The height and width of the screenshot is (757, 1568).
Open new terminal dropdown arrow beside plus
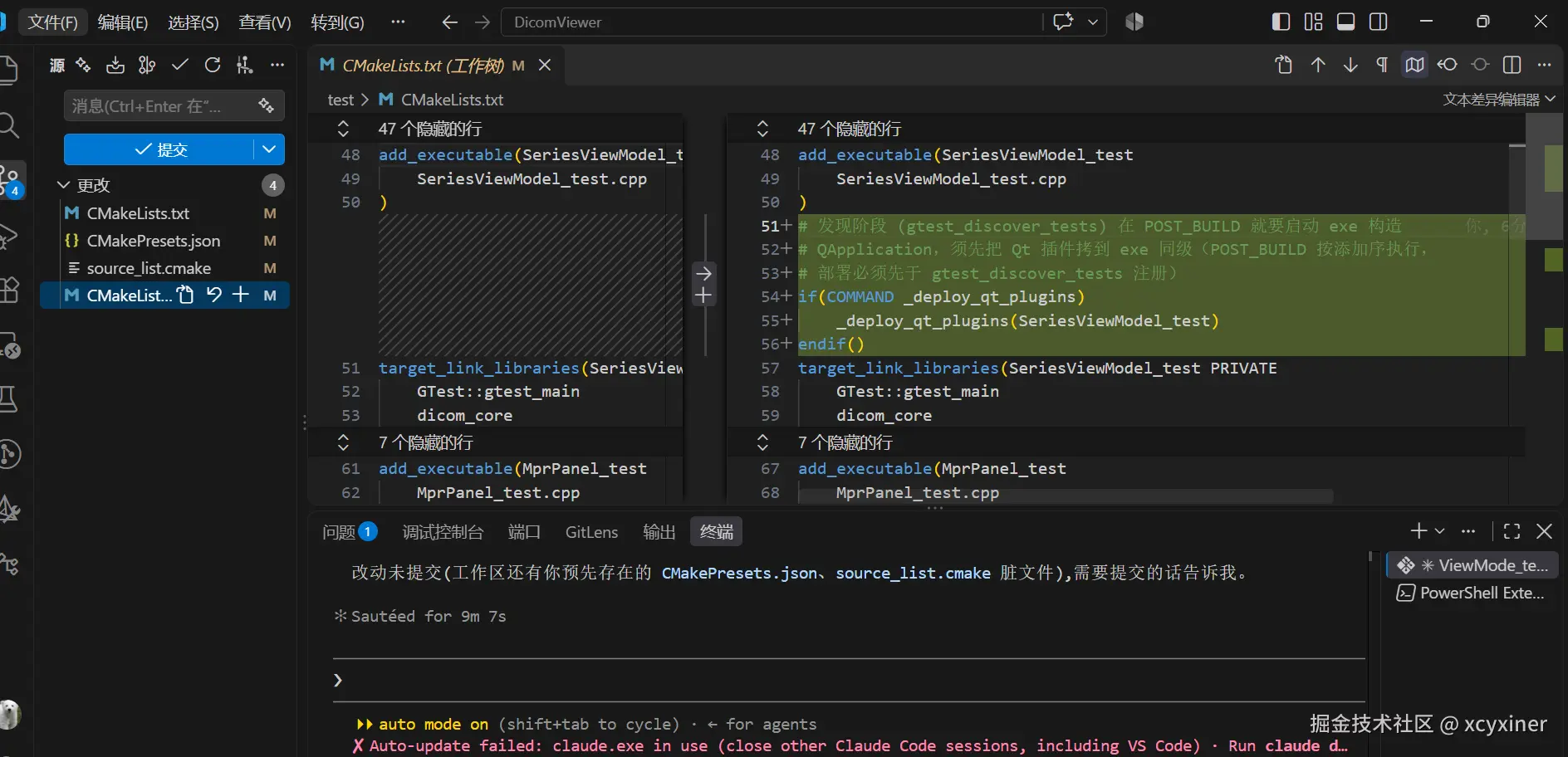[1440, 531]
